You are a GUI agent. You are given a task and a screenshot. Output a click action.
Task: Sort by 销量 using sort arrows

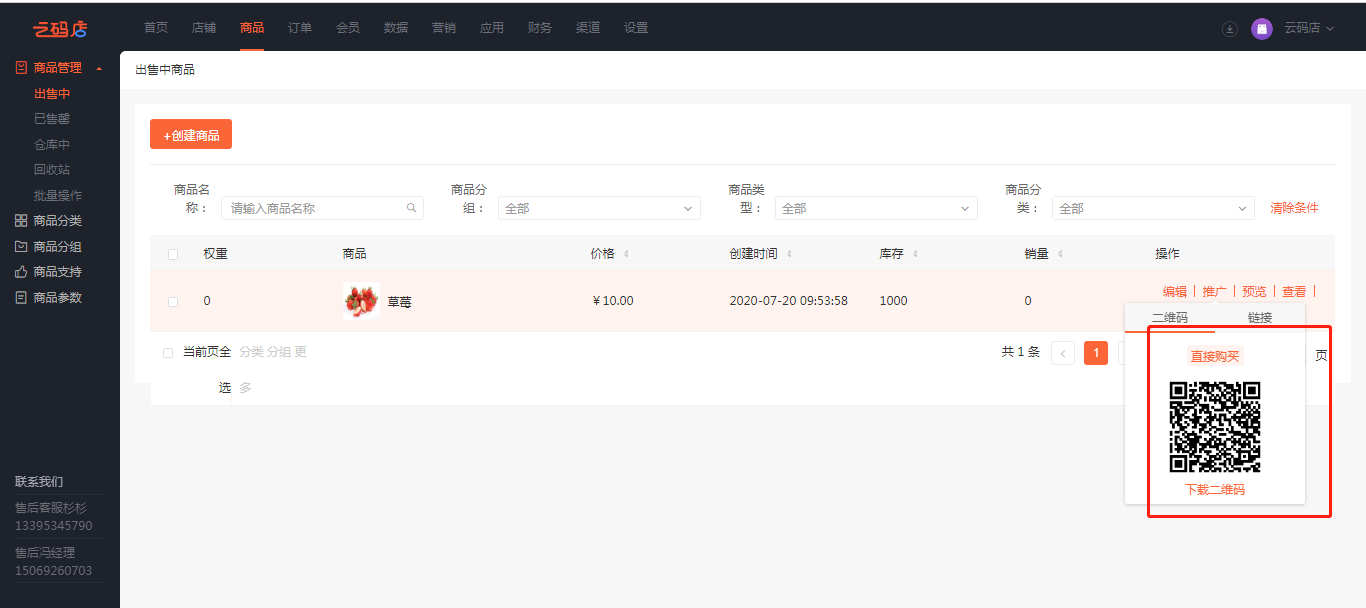click(x=1060, y=254)
